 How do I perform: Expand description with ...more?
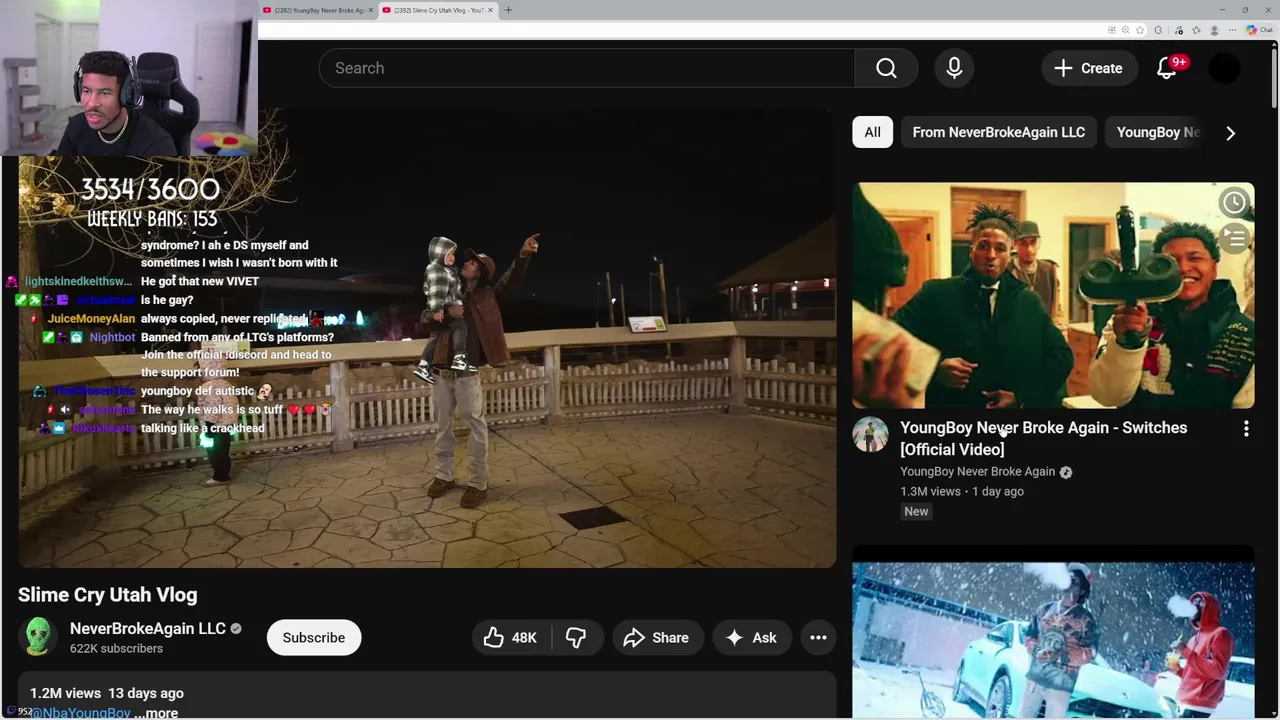pos(156,713)
